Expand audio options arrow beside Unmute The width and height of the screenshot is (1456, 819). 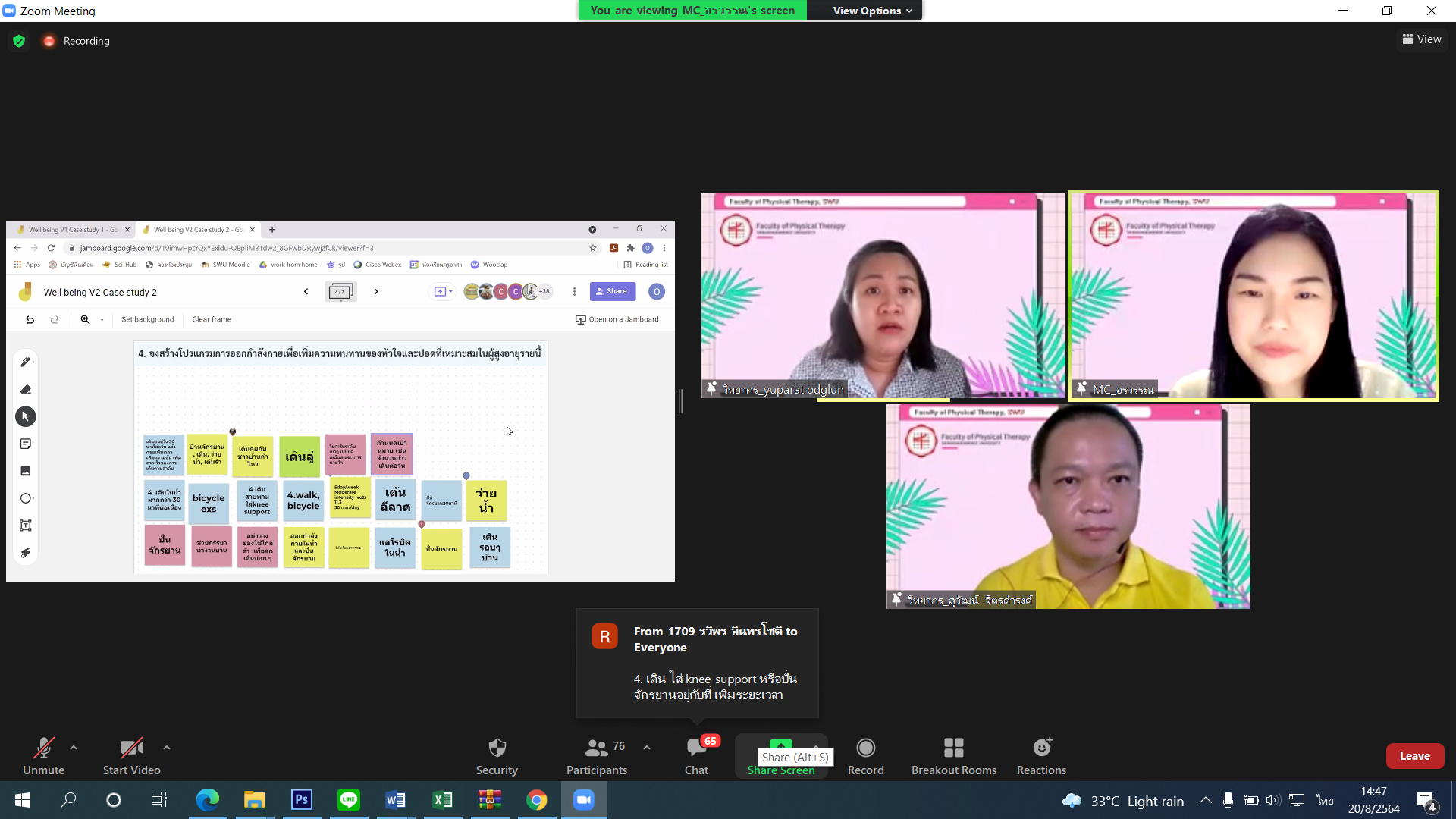(x=74, y=748)
